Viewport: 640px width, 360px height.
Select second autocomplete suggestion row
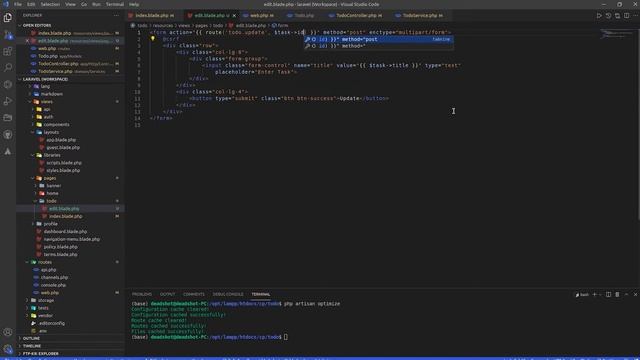tap(378, 46)
